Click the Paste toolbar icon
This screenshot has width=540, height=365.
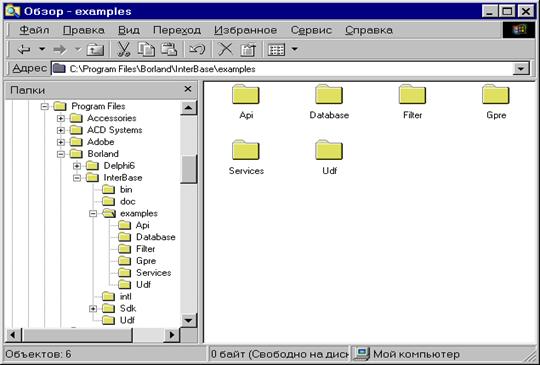pyautogui.click(x=169, y=49)
